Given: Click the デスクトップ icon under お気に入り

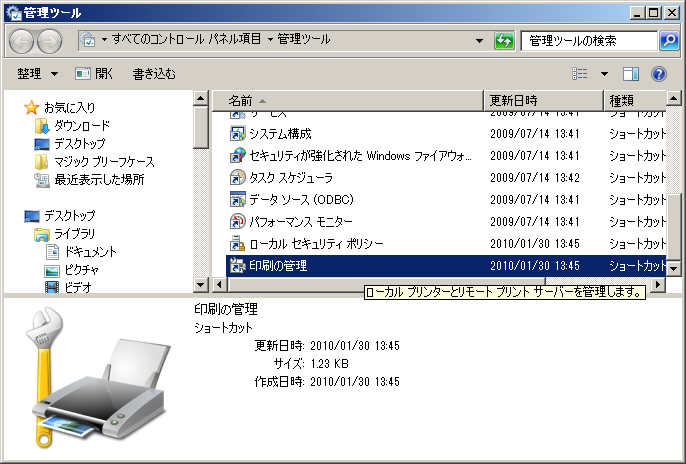Looking at the screenshot, I should point(42,144).
